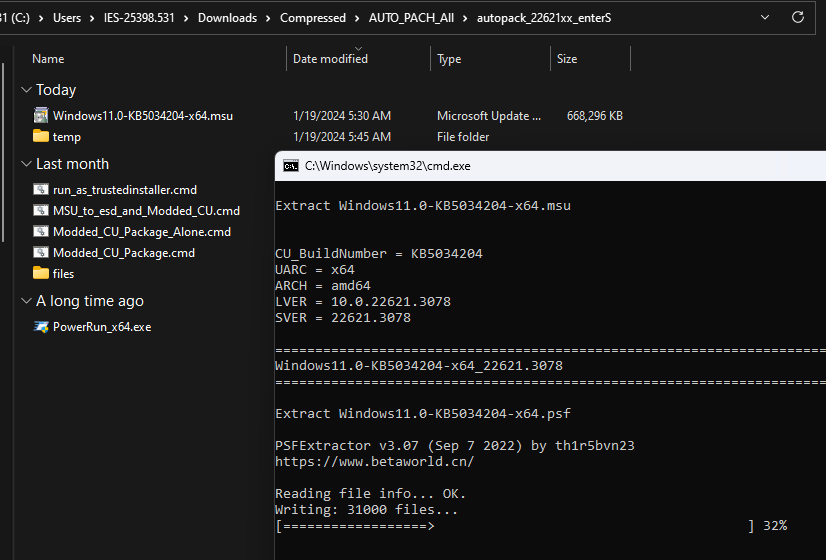The image size is (826, 560).
Task: Select Modded_CU_Package_Alone.cmd file name
Action: tap(142, 232)
